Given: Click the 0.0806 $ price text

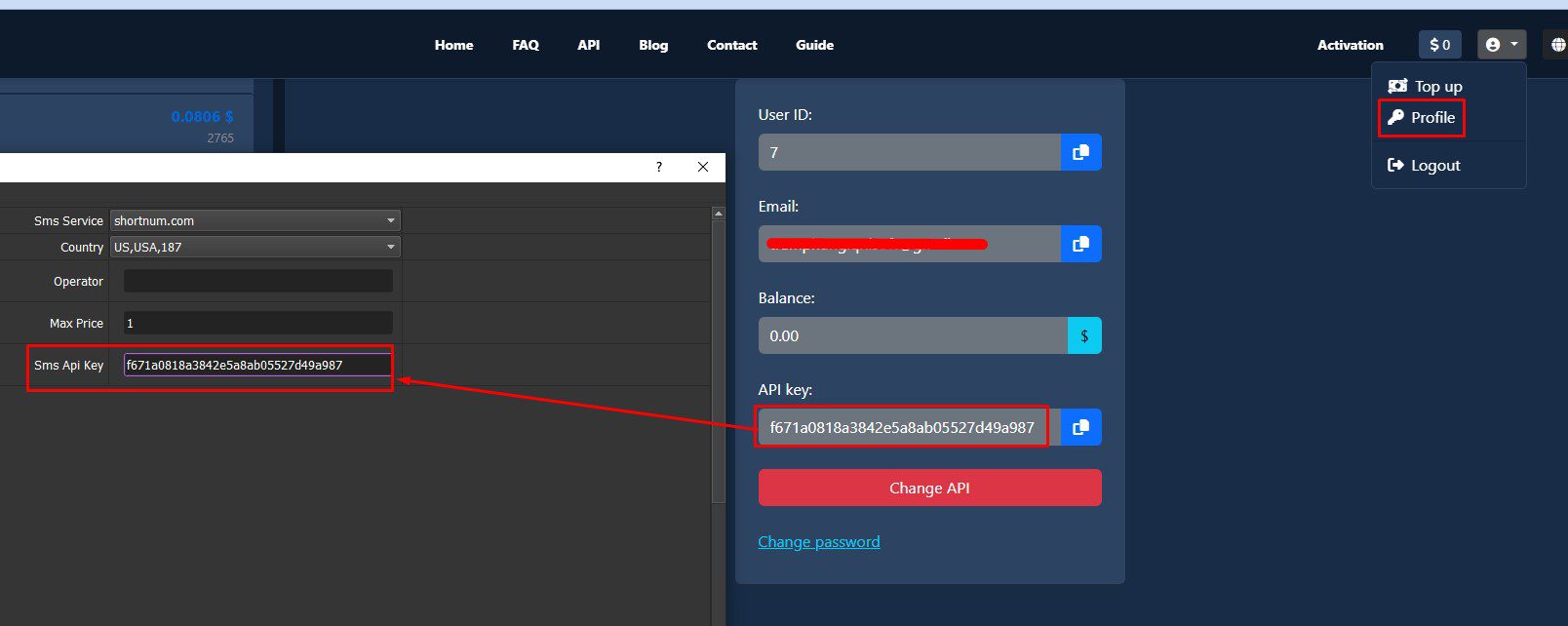Looking at the screenshot, I should 203,117.
